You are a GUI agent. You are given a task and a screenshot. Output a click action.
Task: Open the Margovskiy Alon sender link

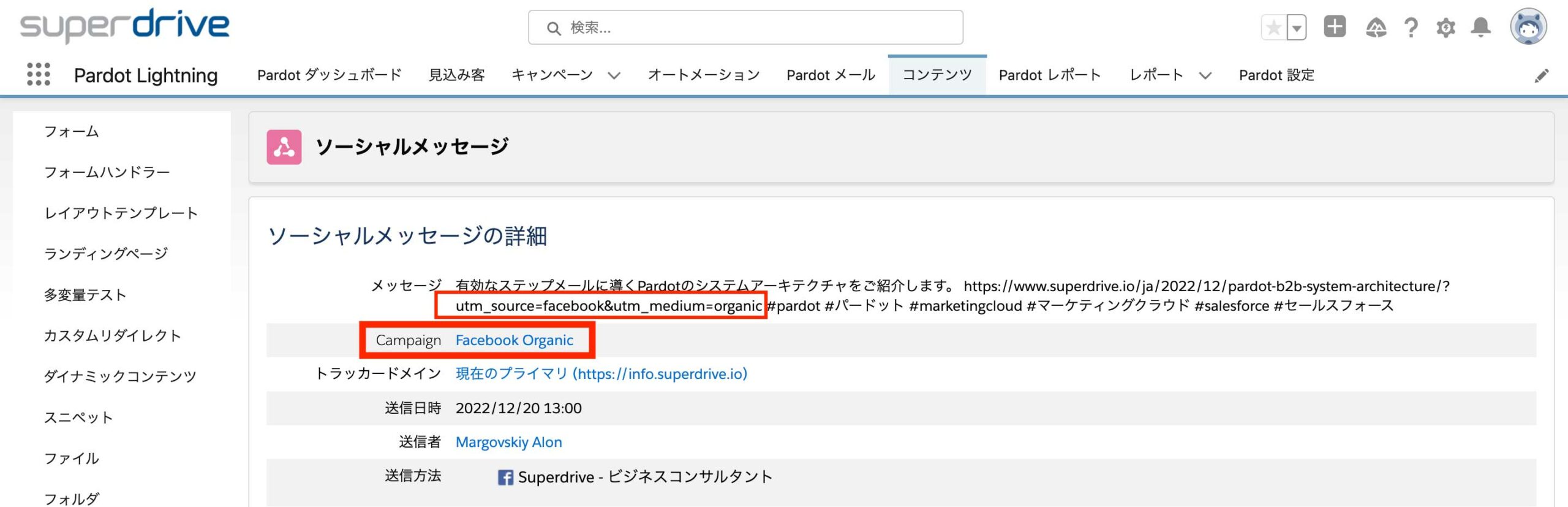(509, 442)
